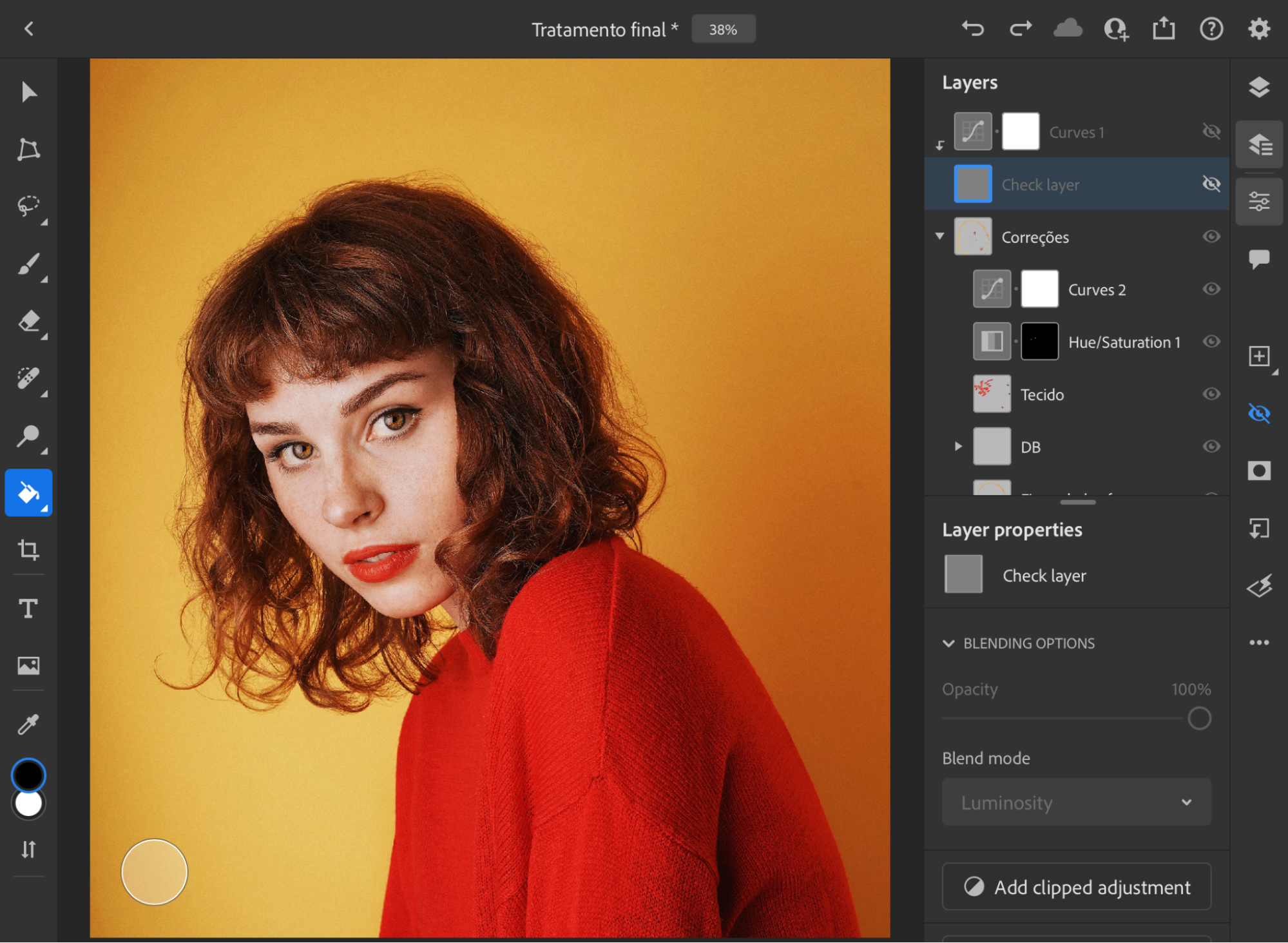
Task: Open the Place Image tool
Action: (x=28, y=665)
